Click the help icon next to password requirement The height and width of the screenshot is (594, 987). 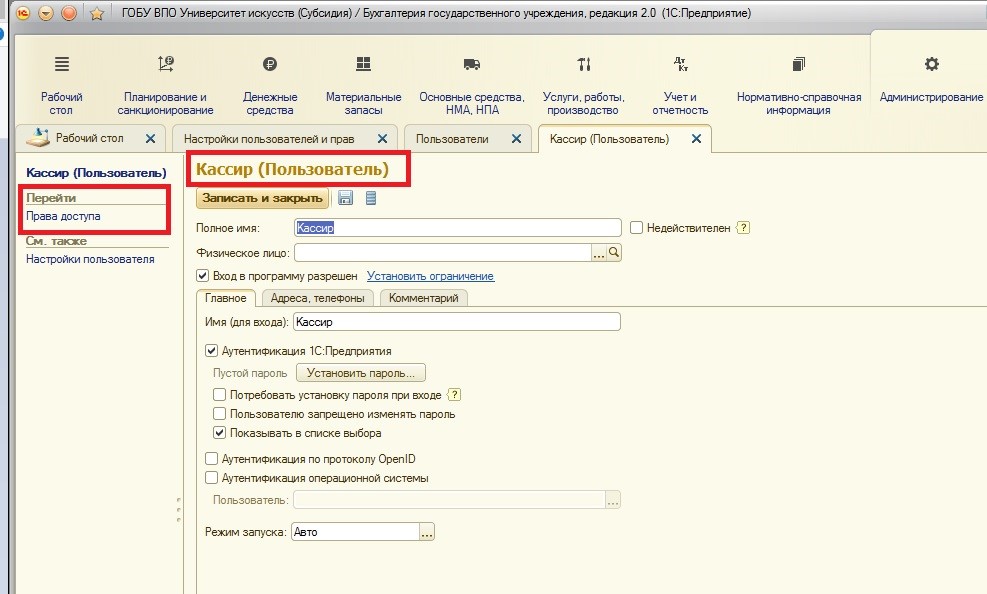point(454,395)
